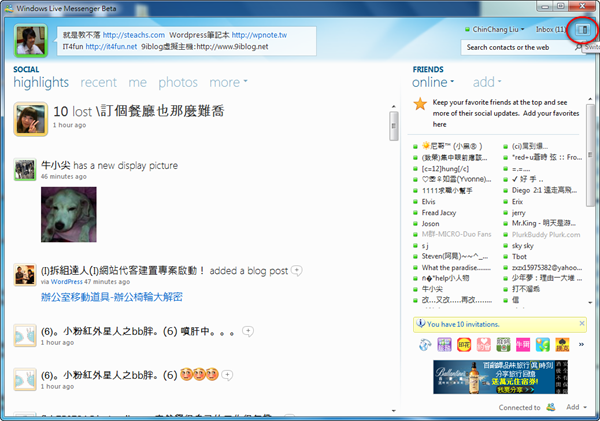Screen dimensions: 600x421
Task: Switch to the highlights tab
Action: click(41, 82)
